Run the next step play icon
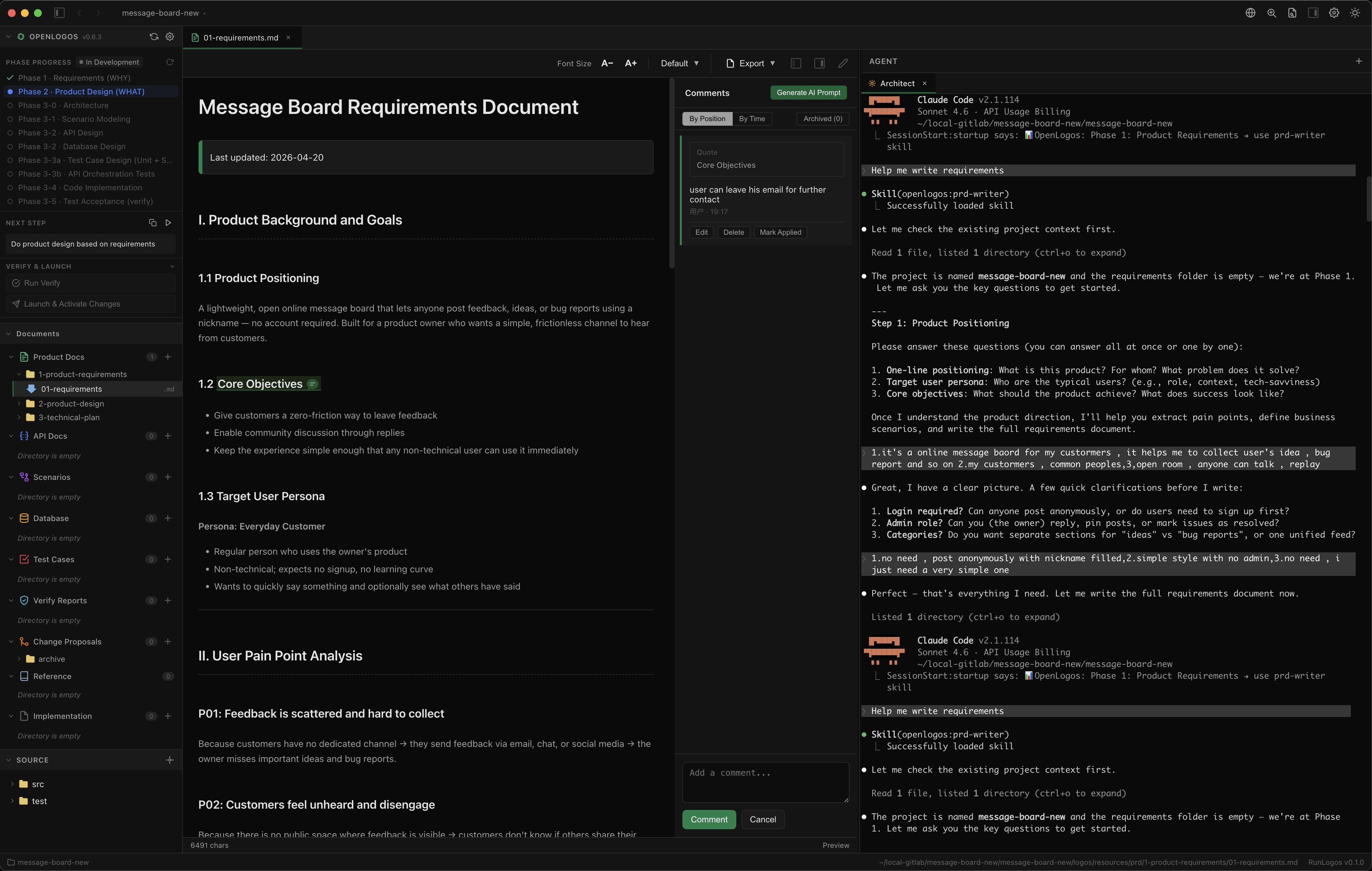The height and width of the screenshot is (871, 1372). coord(168,223)
